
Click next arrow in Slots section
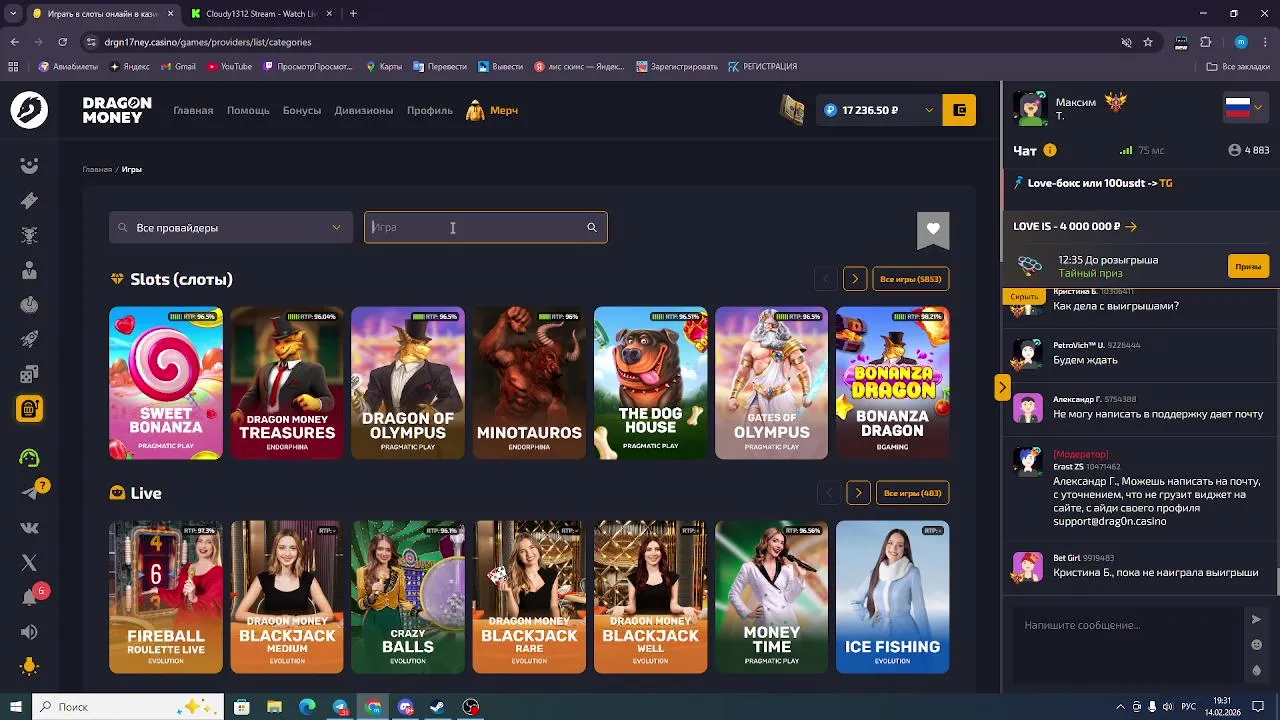[x=855, y=279]
